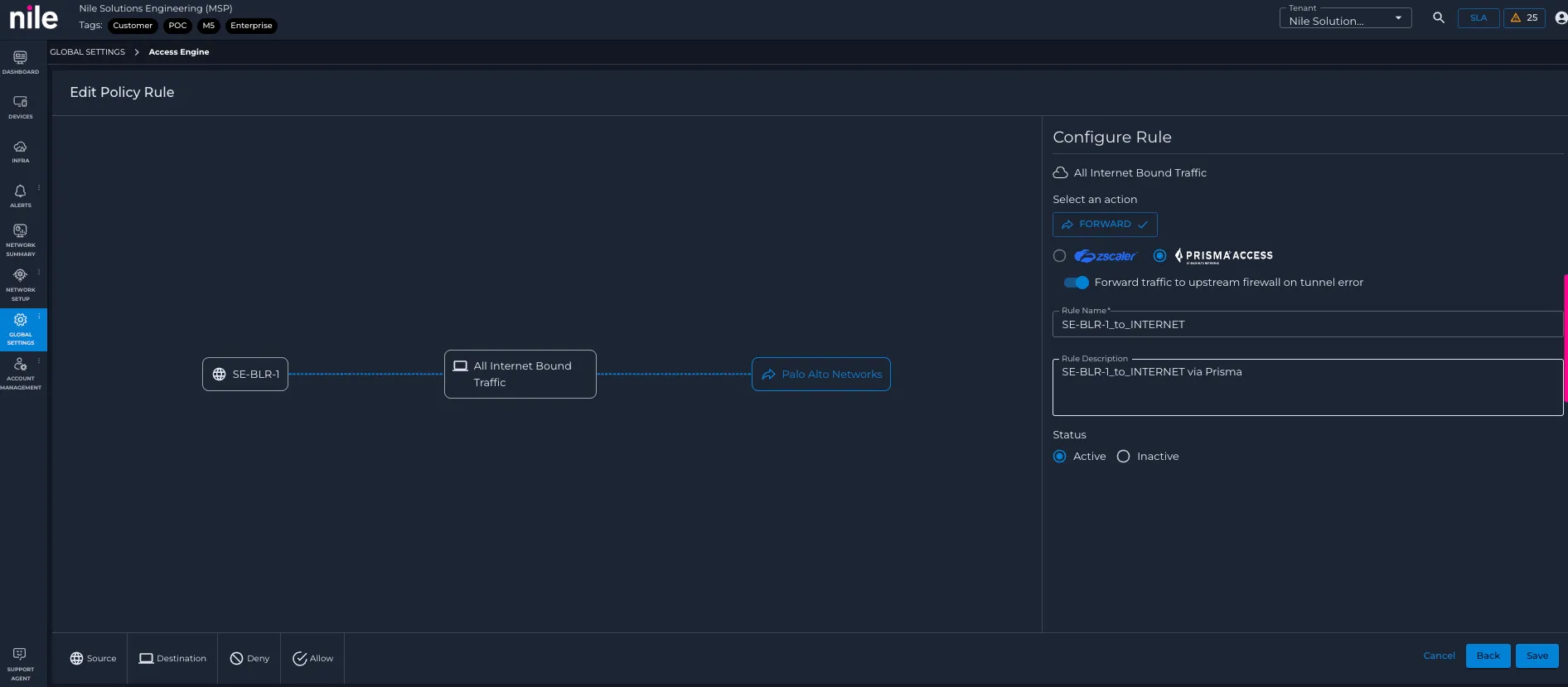Click the alert warning count 25

coord(1525,17)
